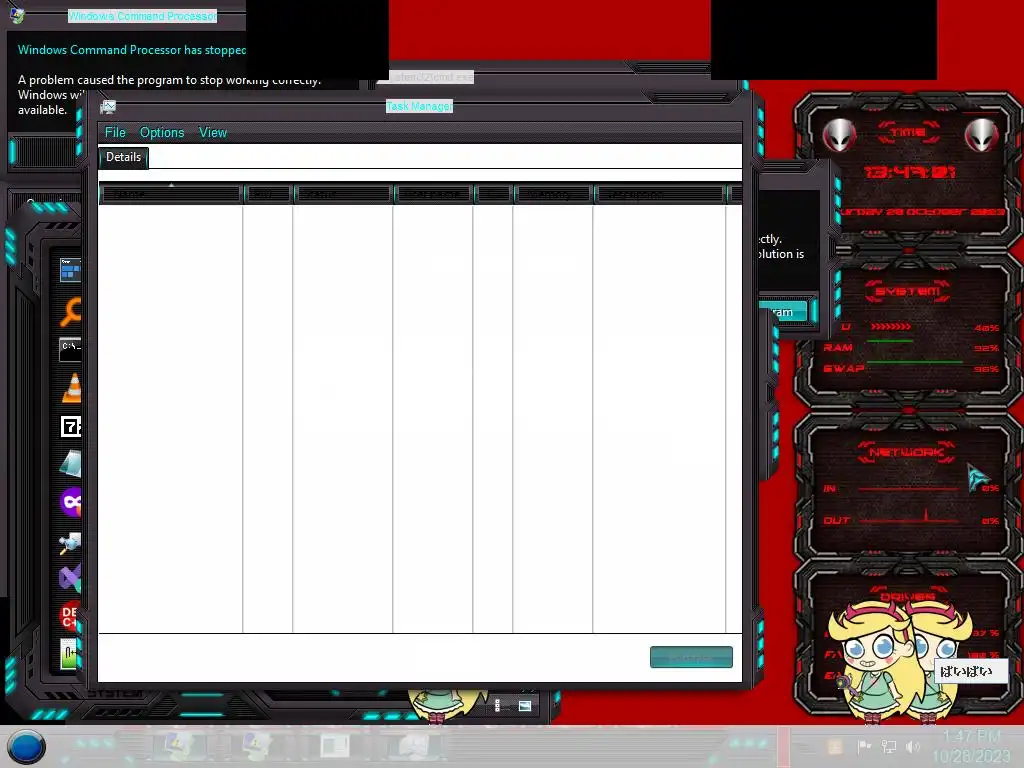Open the File menu in Task Manager

tap(115, 133)
